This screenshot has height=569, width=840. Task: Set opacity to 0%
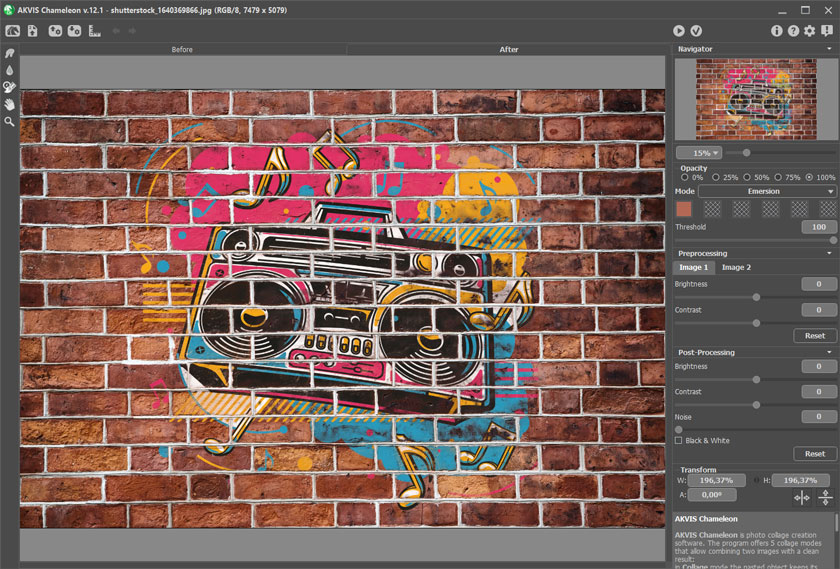pos(684,177)
